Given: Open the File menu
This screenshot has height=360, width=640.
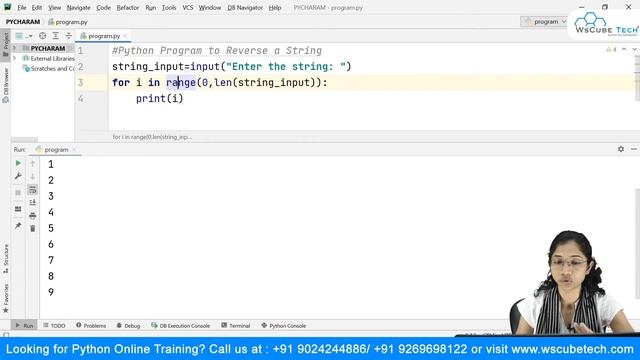Looking at the screenshot, I should (21, 7).
